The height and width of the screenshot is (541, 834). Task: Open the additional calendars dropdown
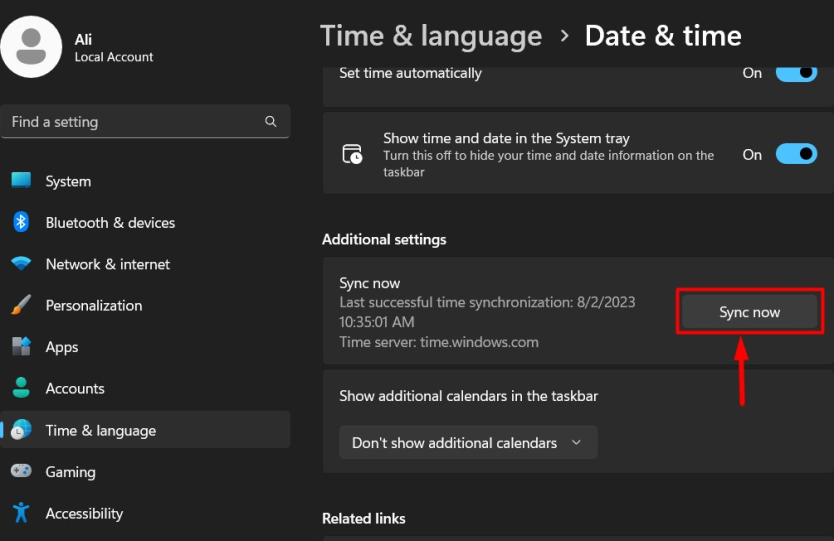coord(468,442)
